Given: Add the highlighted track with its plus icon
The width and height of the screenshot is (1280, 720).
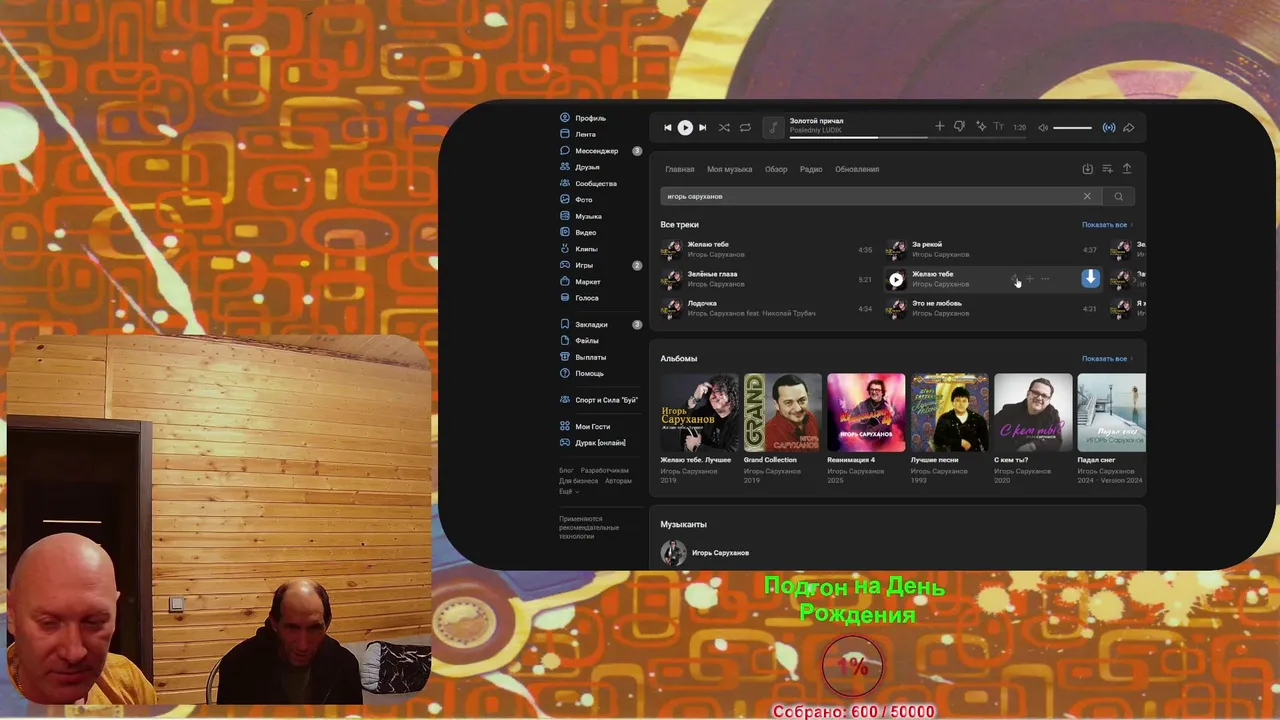Looking at the screenshot, I should 1030,279.
